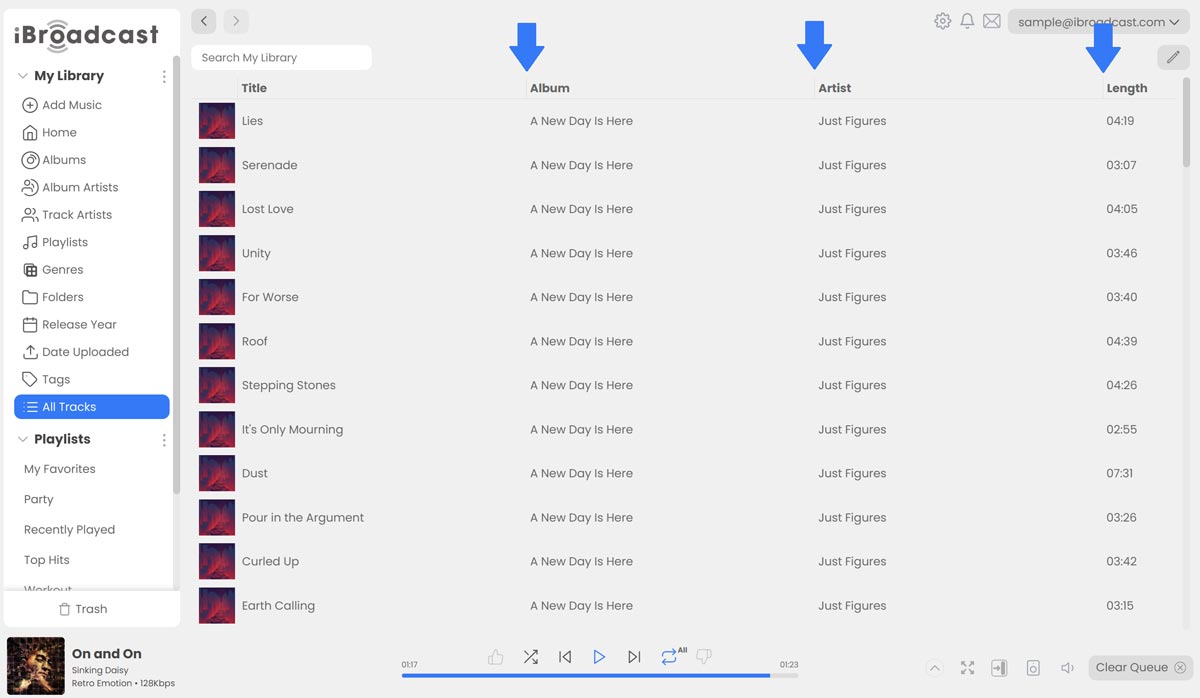
Task: Toggle thumbs up on current track
Action: [495, 657]
